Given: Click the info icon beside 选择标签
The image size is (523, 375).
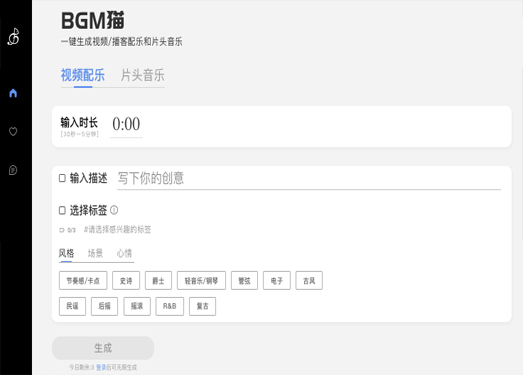Looking at the screenshot, I should click(x=114, y=210).
